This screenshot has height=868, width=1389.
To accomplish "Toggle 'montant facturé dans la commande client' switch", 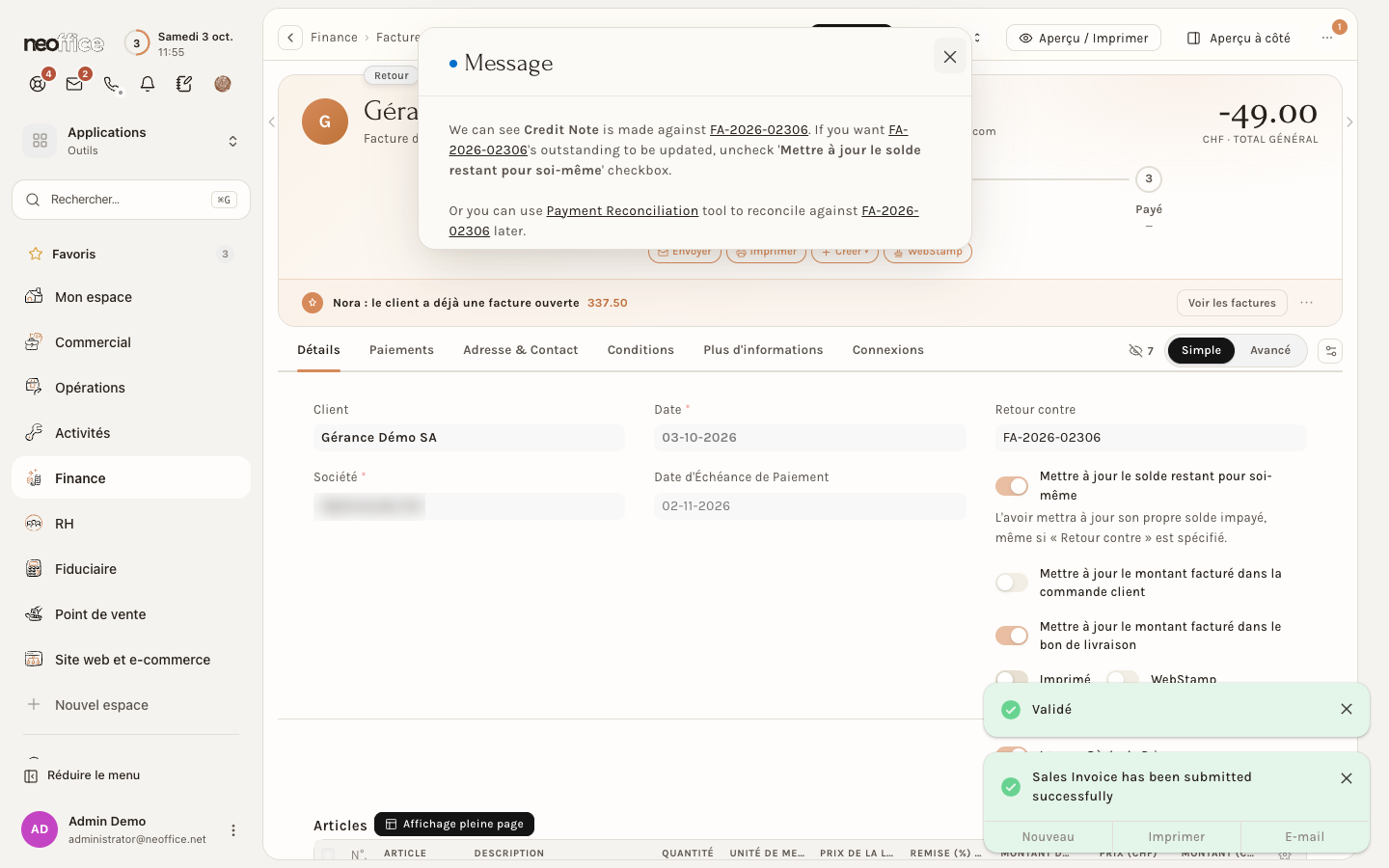I will tap(1012, 583).
